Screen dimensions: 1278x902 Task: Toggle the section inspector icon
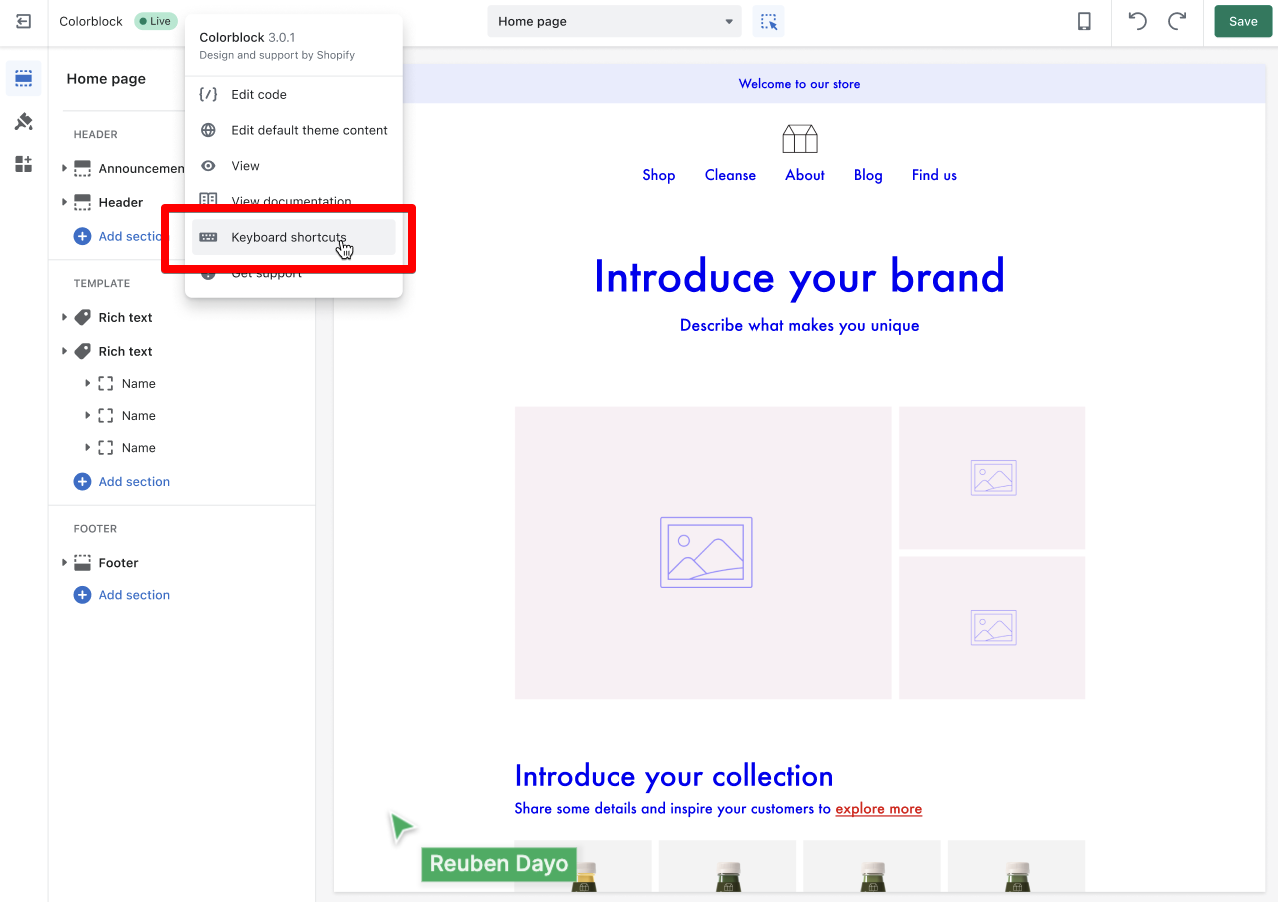[768, 21]
